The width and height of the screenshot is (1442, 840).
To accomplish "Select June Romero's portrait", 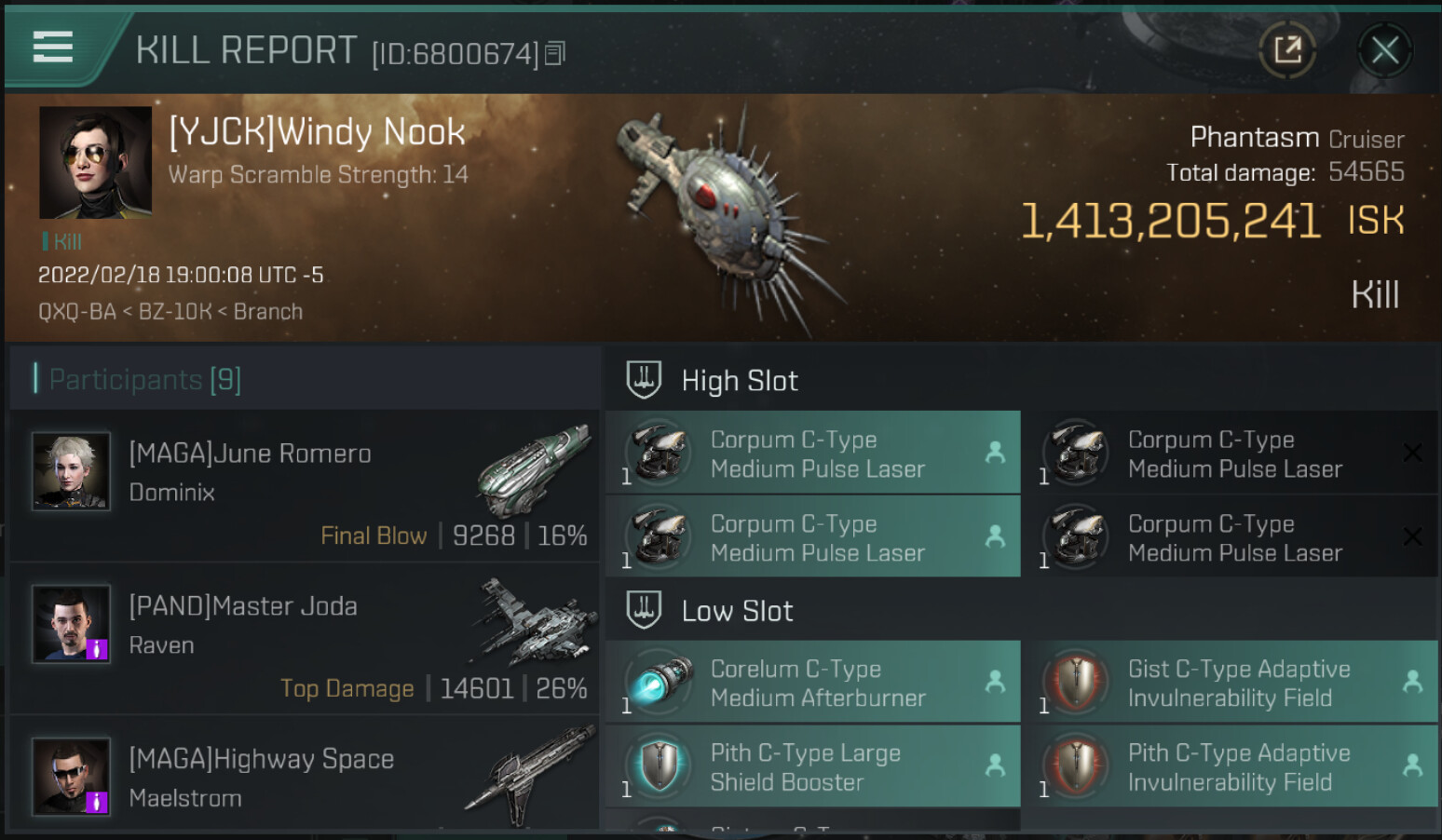I will click(x=72, y=470).
